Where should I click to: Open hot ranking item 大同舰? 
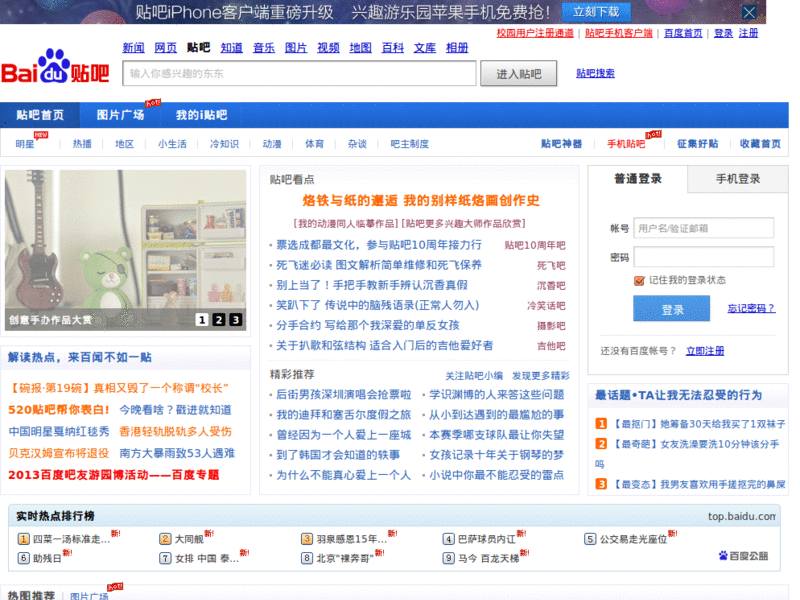pyautogui.click(x=189, y=539)
